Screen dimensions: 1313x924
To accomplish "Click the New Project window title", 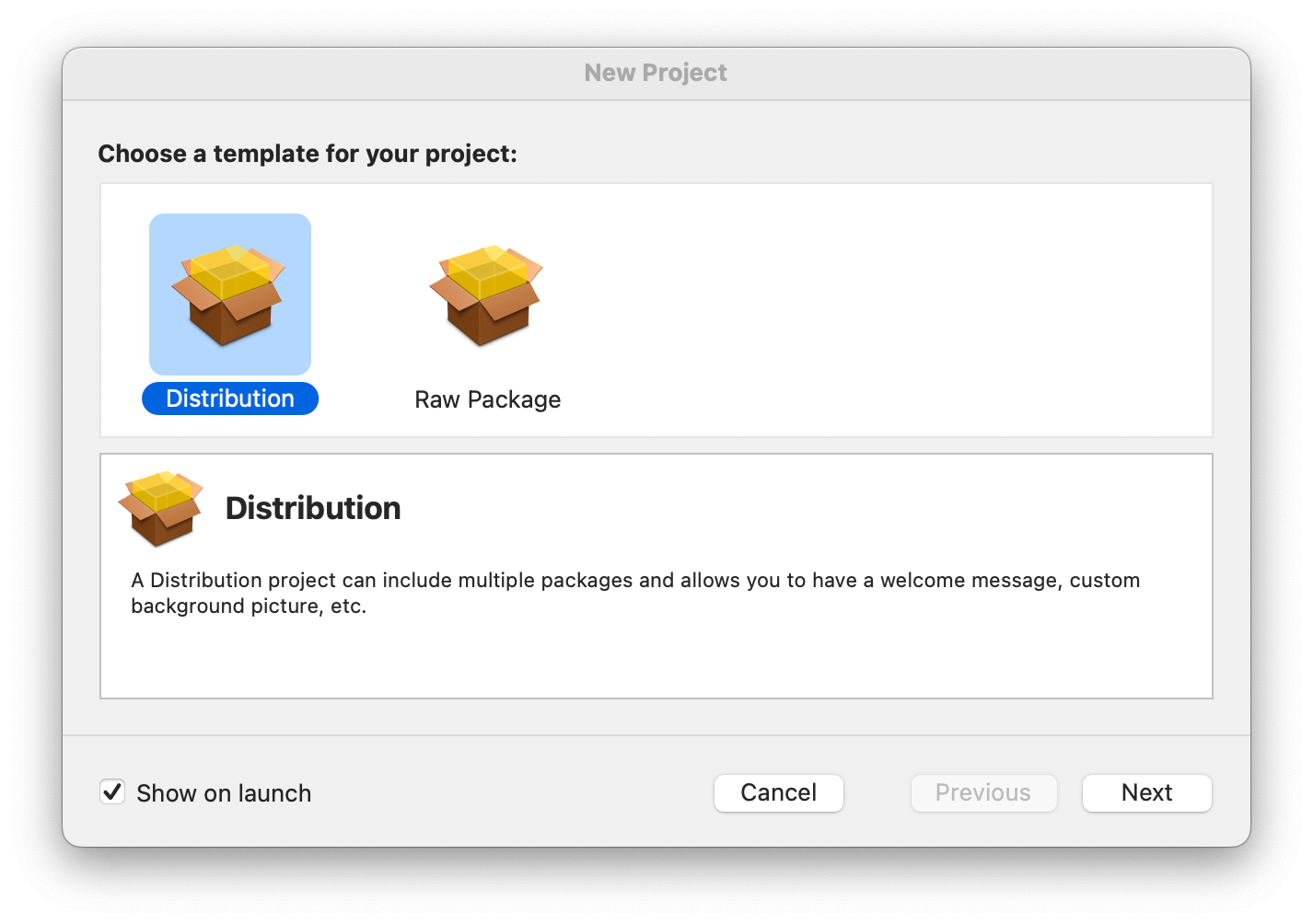I will pyautogui.click(x=656, y=73).
